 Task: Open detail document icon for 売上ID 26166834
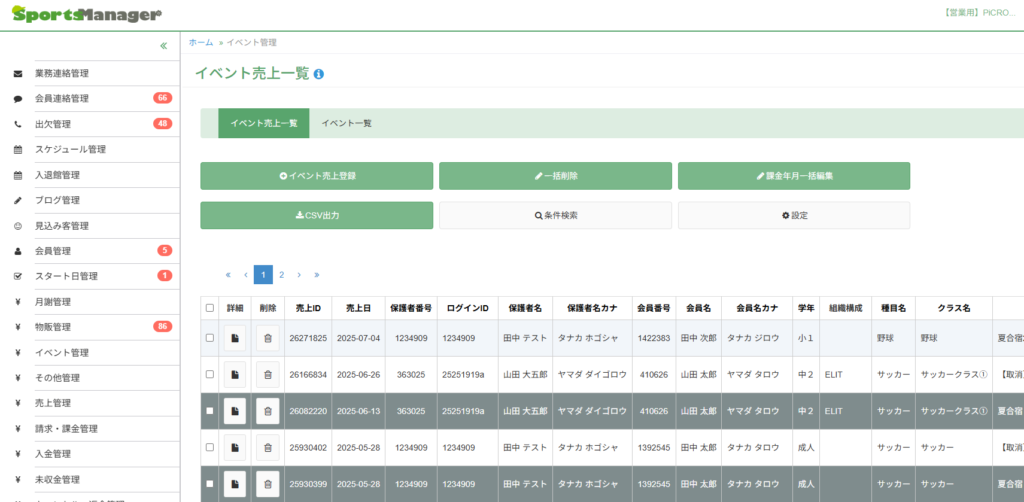tap(235, 374)
